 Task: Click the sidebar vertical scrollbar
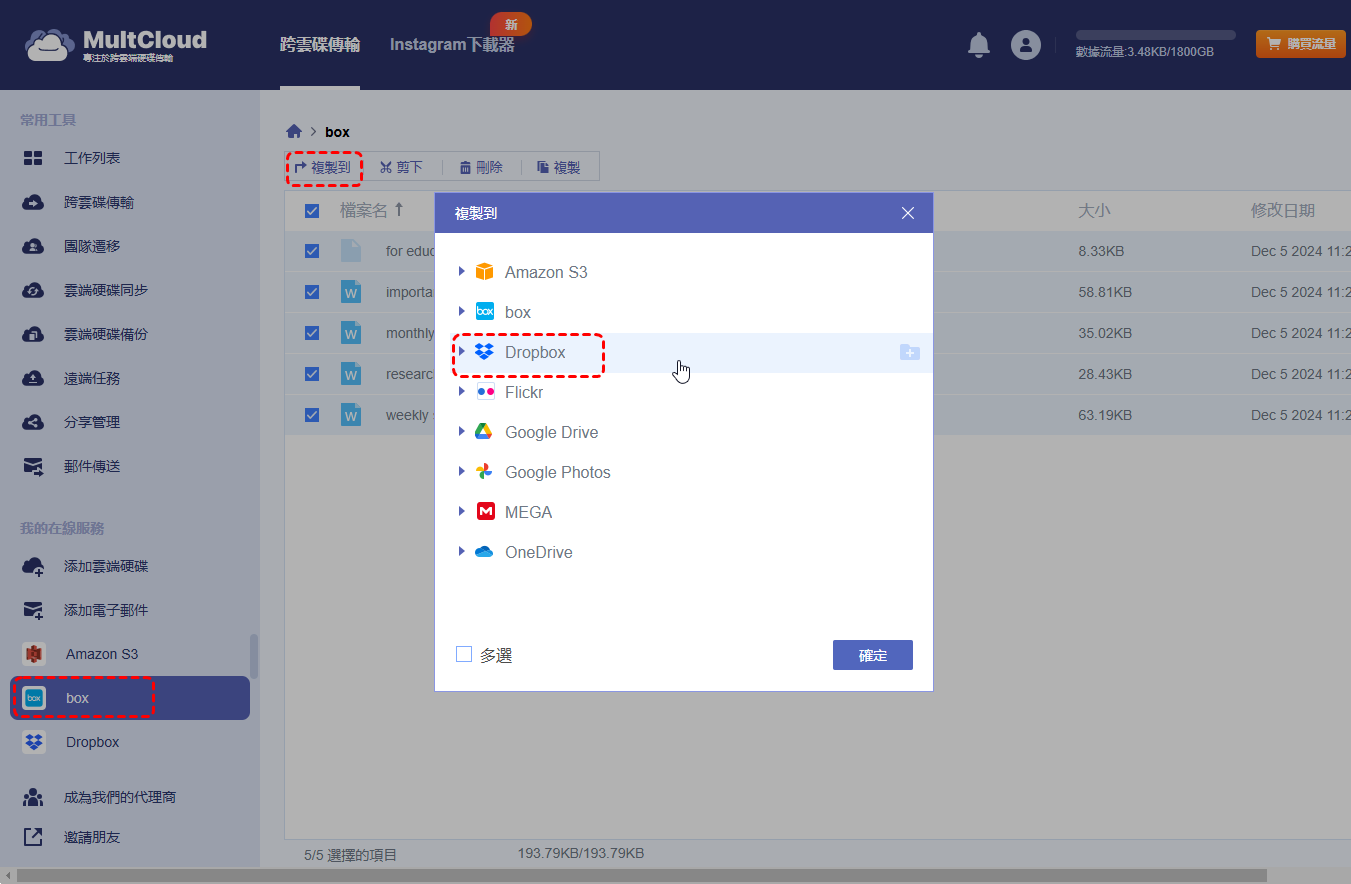coord(254,655)
